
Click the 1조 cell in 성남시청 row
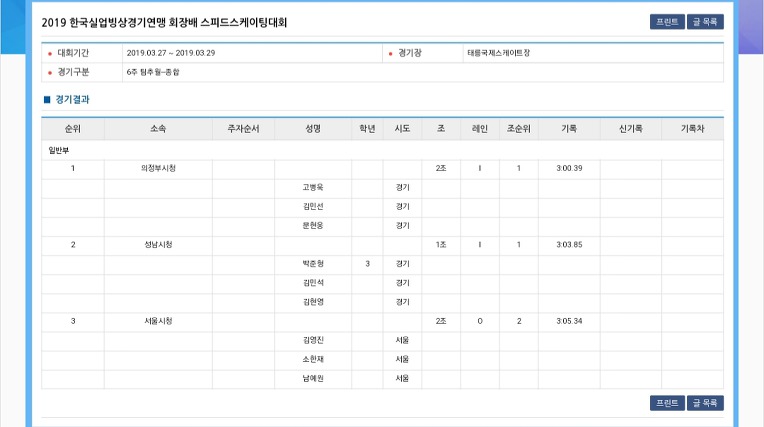tap(441, 245)
